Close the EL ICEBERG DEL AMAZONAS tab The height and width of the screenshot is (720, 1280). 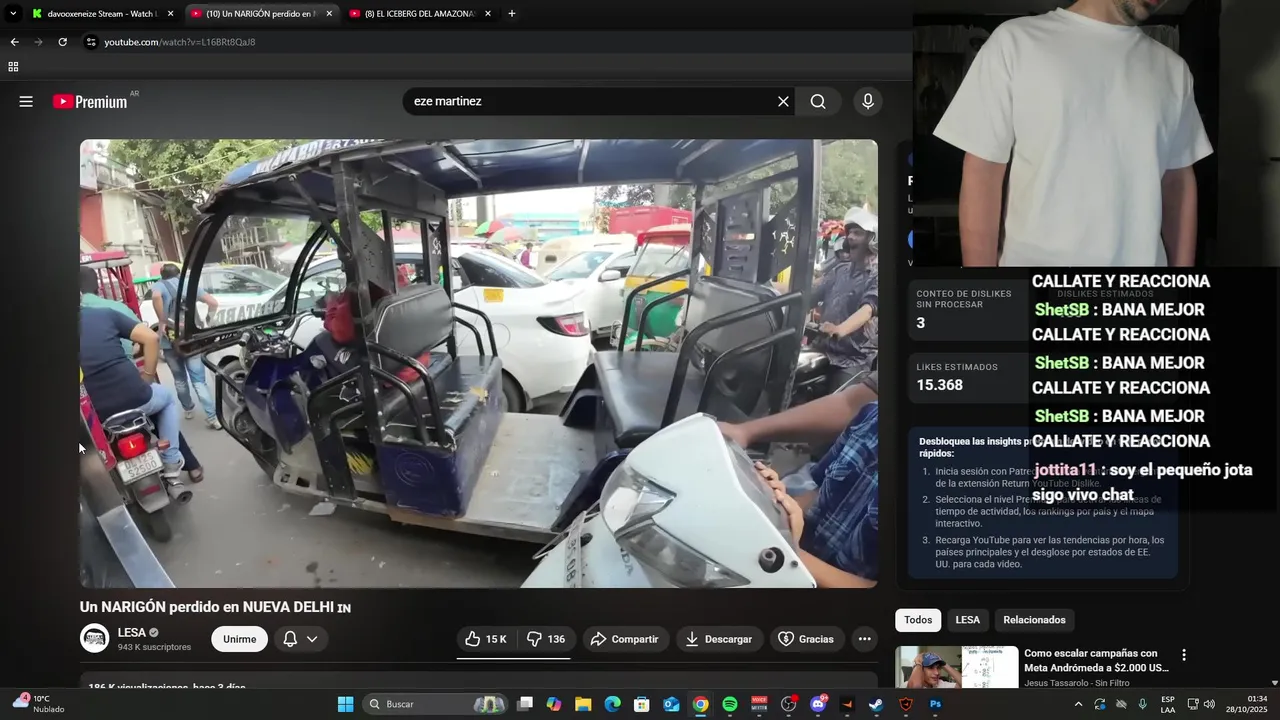[488, 14]
